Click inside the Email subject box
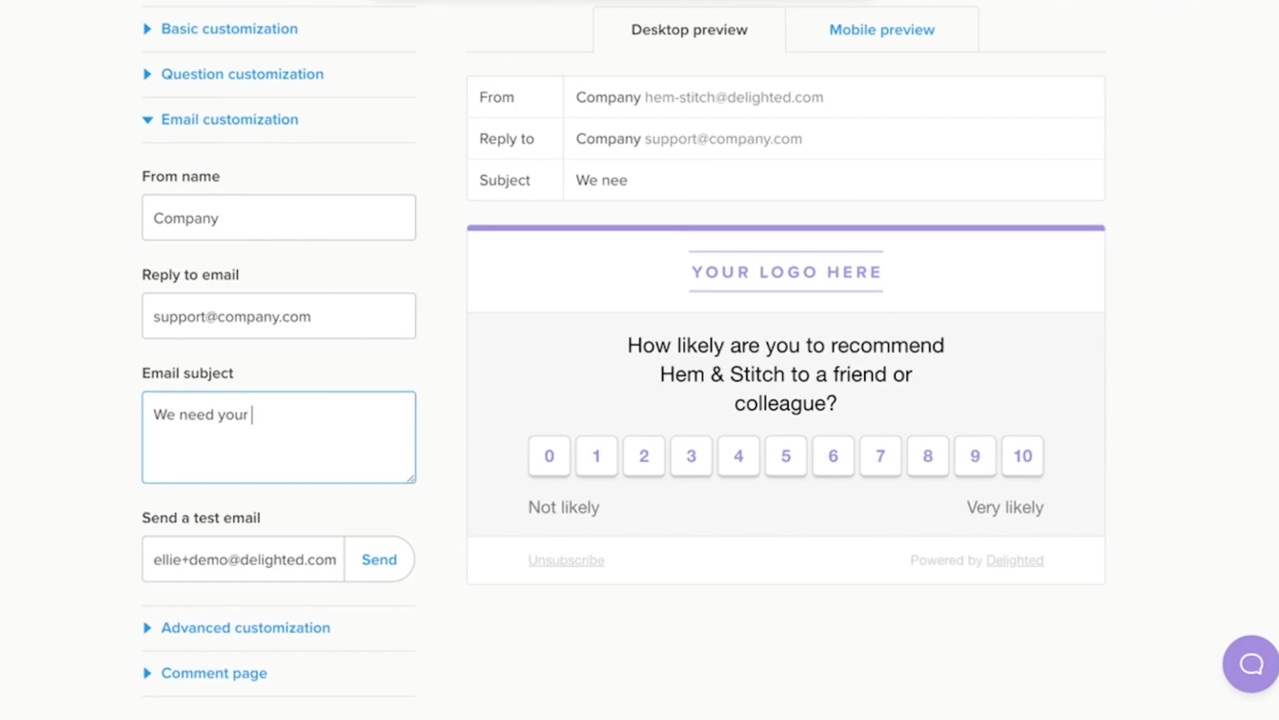Viewport: 1279px width, 720px height. pos(278,437)
